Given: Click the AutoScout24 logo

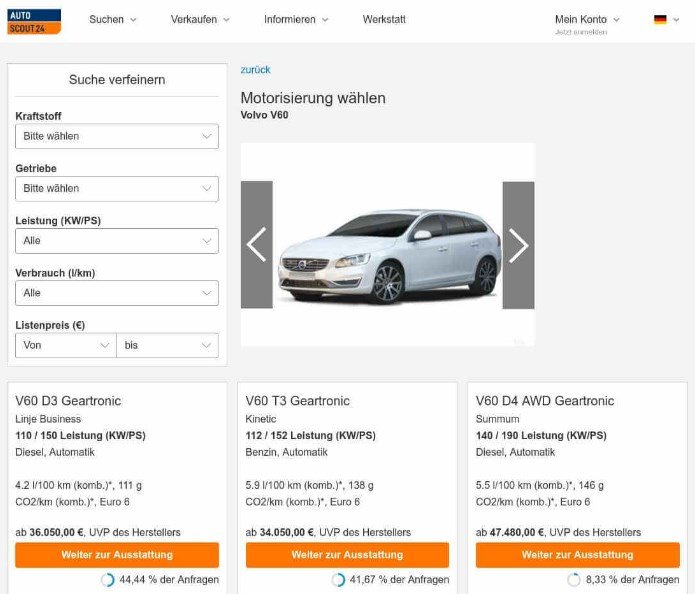Looking at the screenshot, I should (34, 21).
